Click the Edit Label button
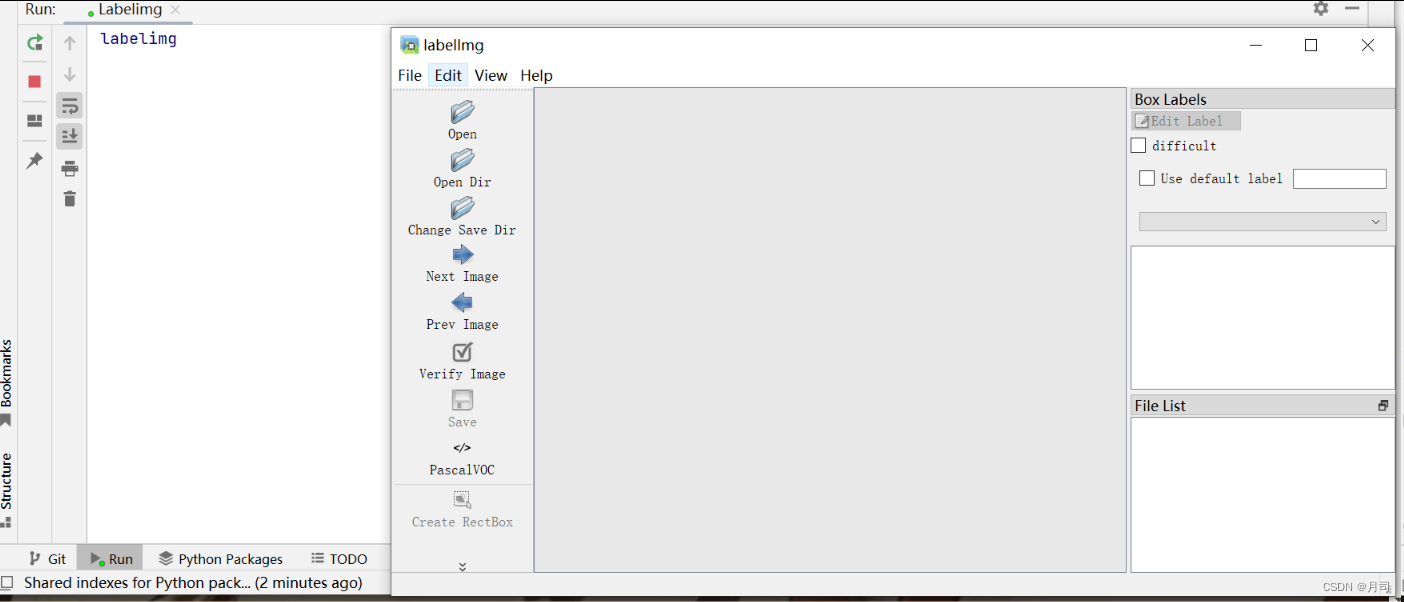Image resolution: width=1404 pixels, height=602 pixels. click(1186, 121)
